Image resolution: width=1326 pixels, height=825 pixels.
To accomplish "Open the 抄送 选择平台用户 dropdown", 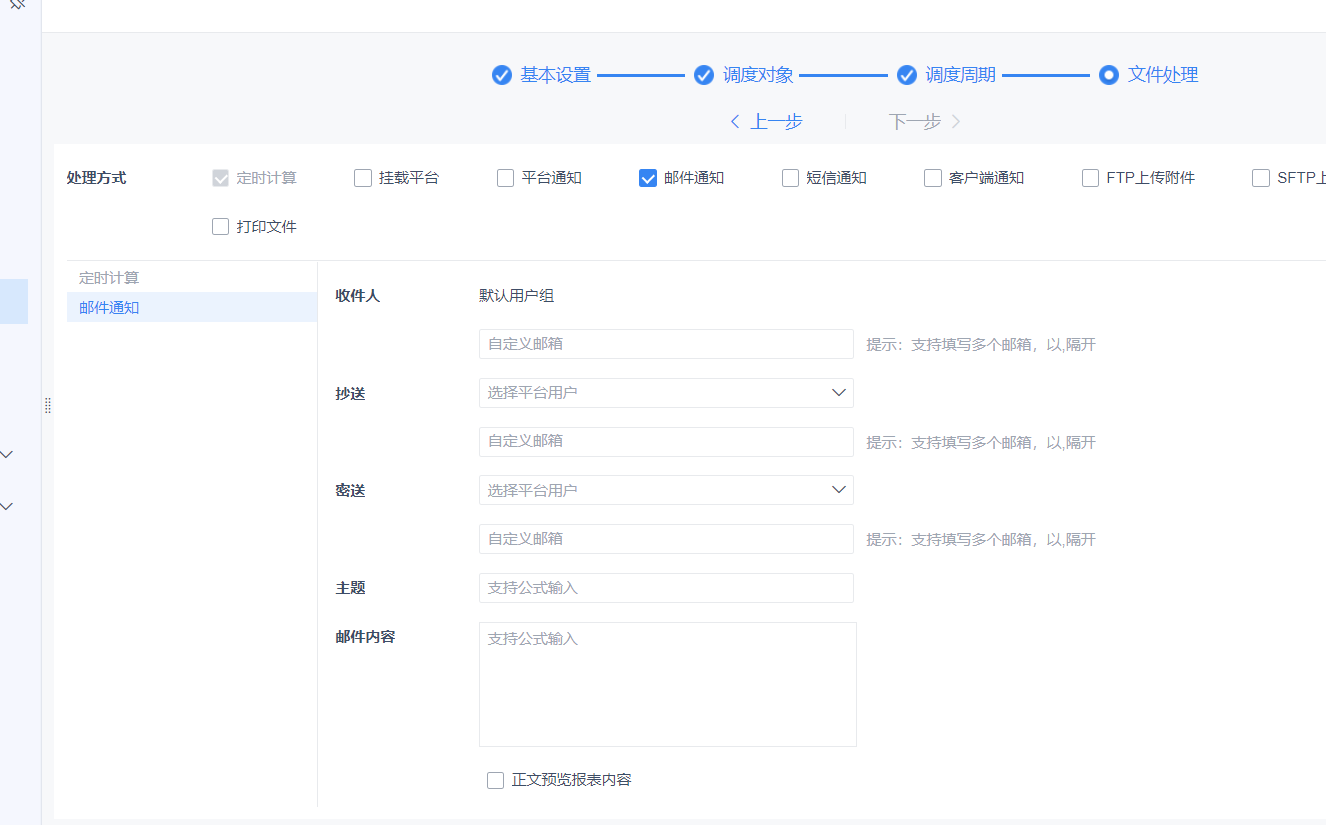I will [666, 393].
